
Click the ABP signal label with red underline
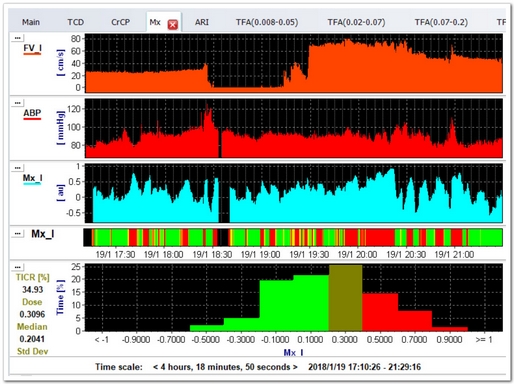coord(32,114)
